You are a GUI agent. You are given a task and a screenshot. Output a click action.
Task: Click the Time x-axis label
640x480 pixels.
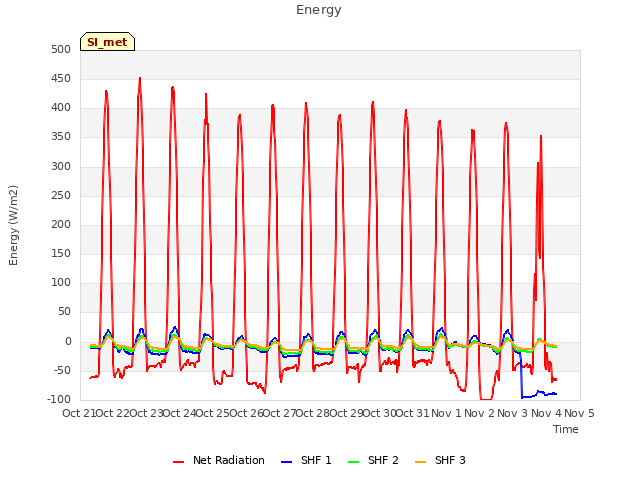coord(566,429)
